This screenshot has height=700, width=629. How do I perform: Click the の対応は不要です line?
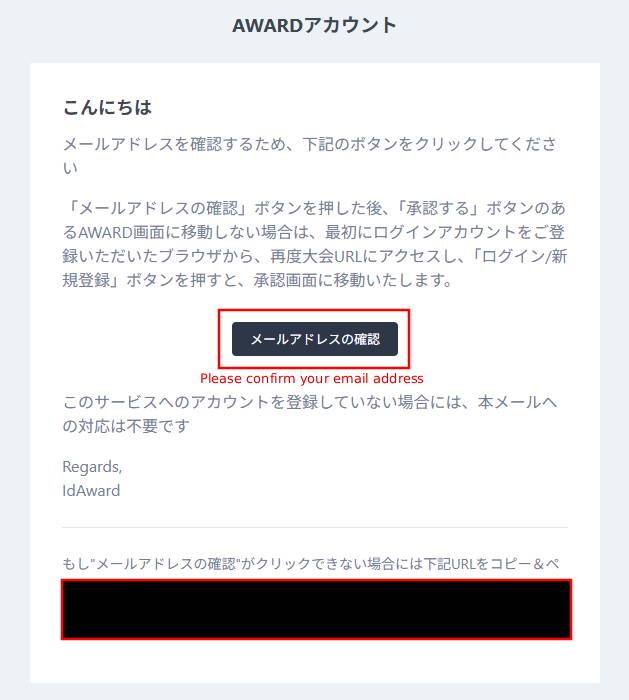pos(126,426)
